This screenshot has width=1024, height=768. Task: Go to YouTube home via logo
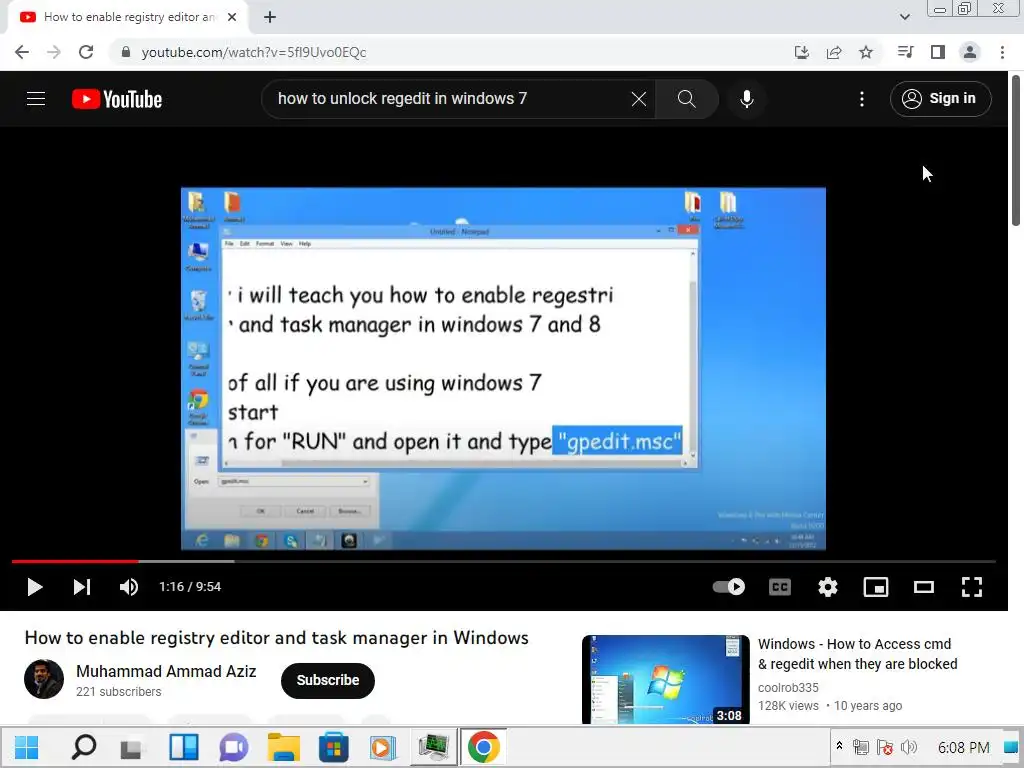tap(117, 99)
